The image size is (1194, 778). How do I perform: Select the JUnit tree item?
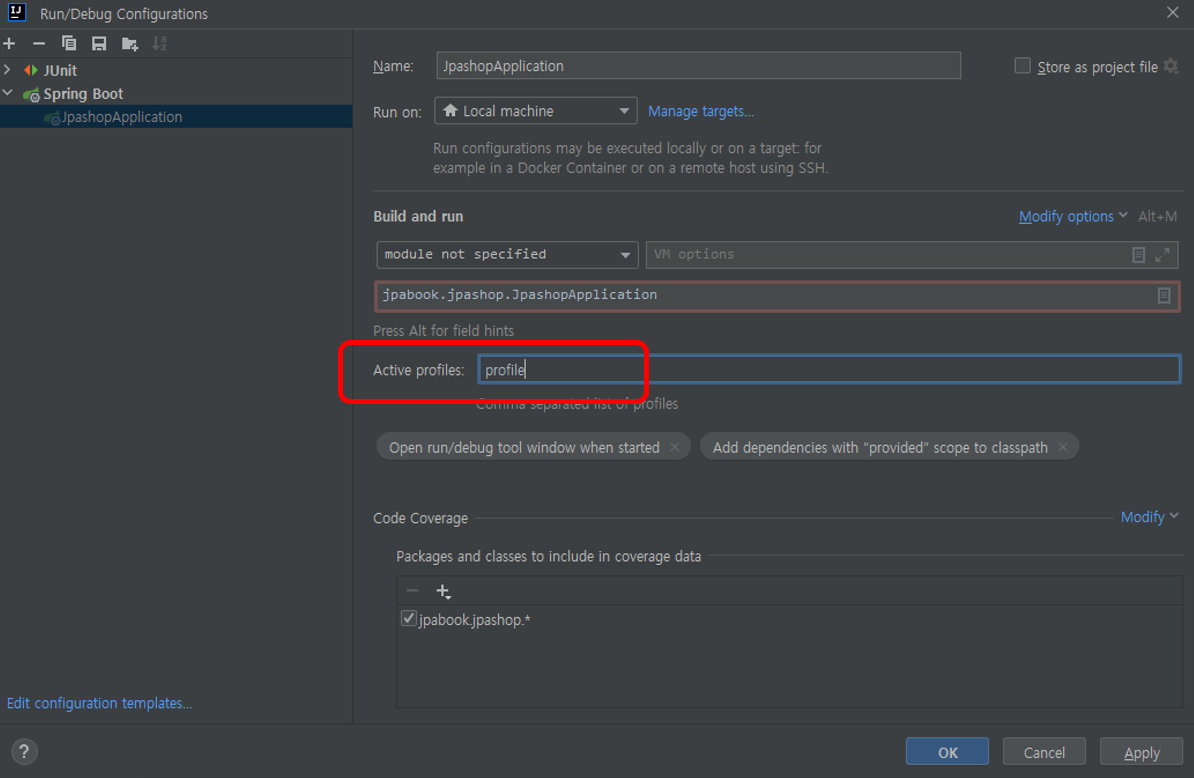coord(60,70)
